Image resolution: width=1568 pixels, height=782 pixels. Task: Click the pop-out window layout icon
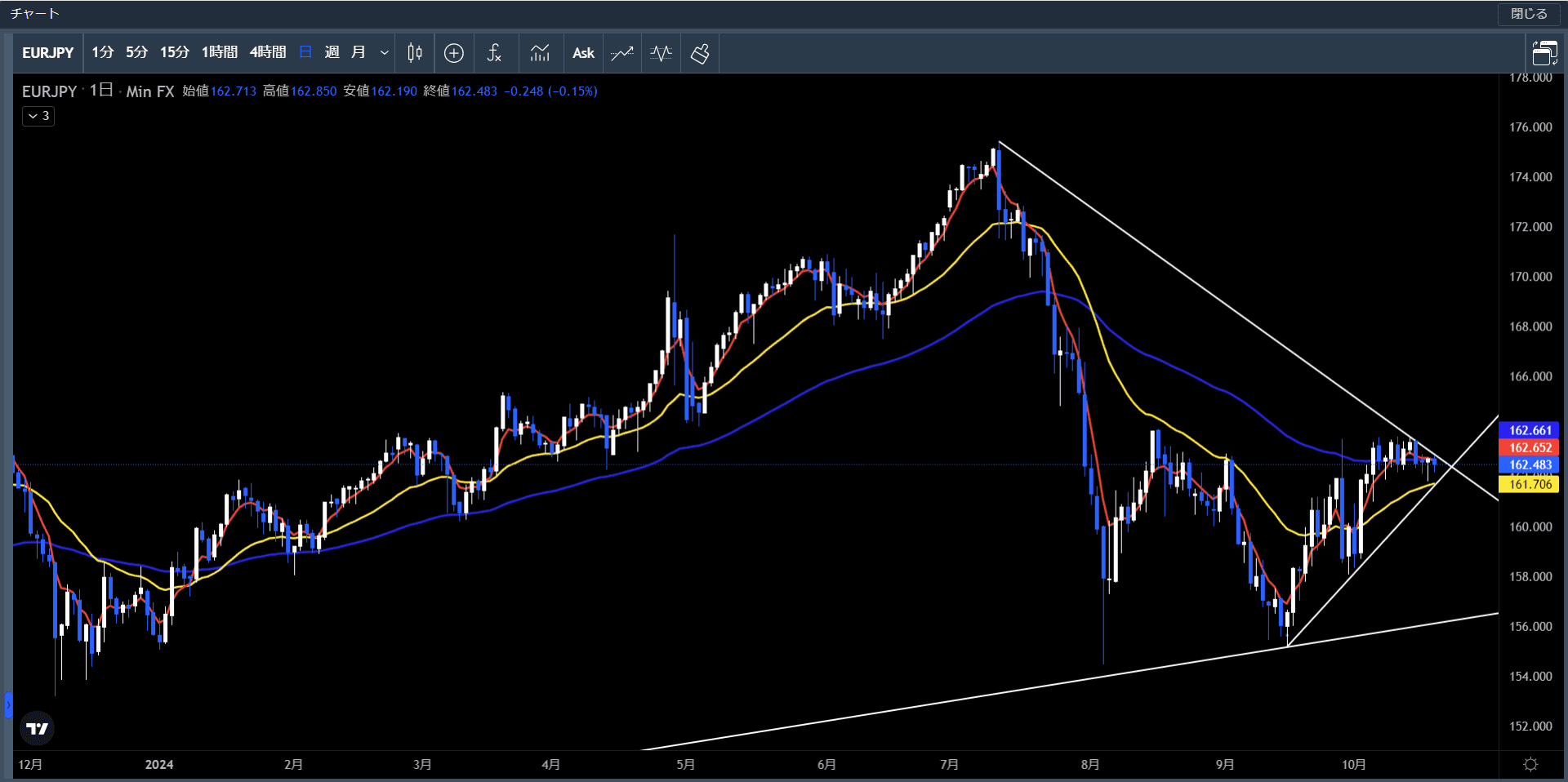[x=1544, y=53]
